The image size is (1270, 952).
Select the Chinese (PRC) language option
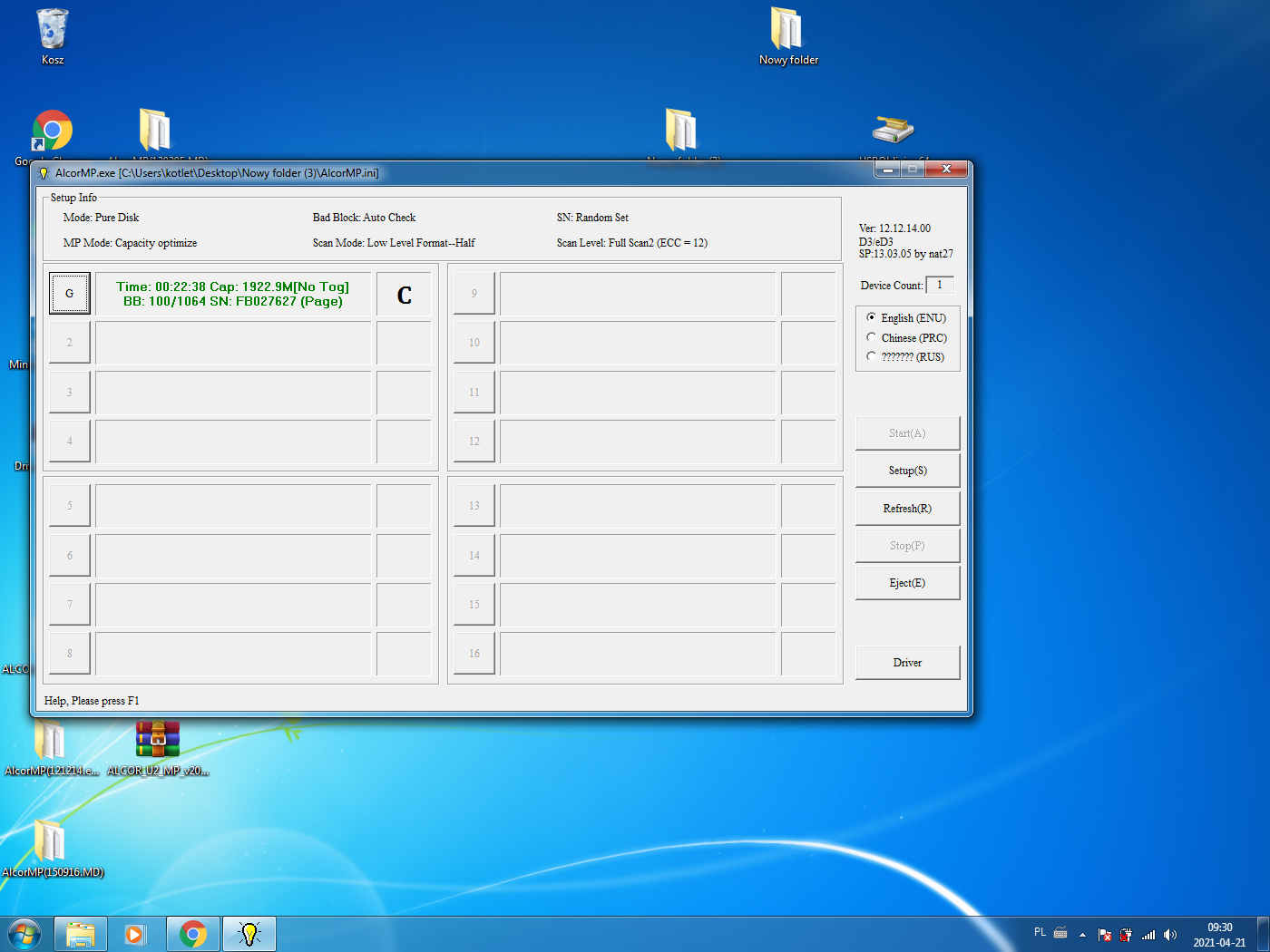(x=872, y=337)
